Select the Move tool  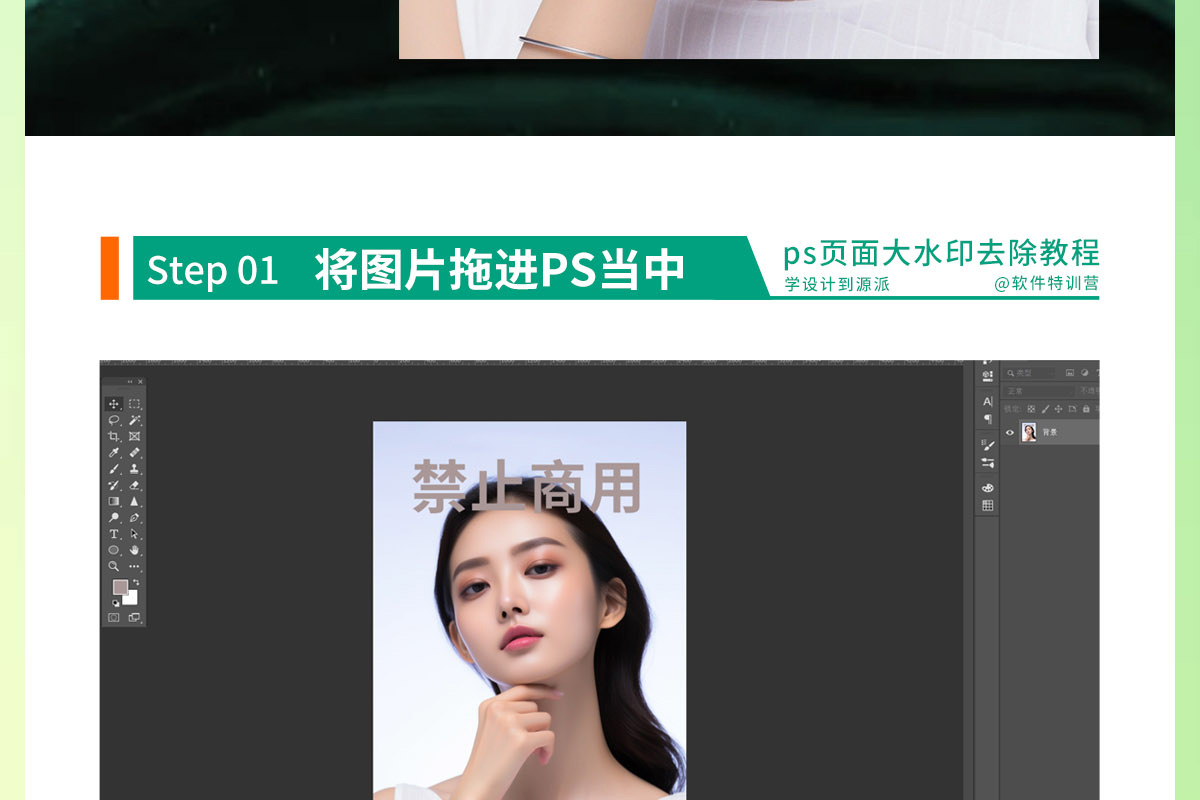pos(114,404)
